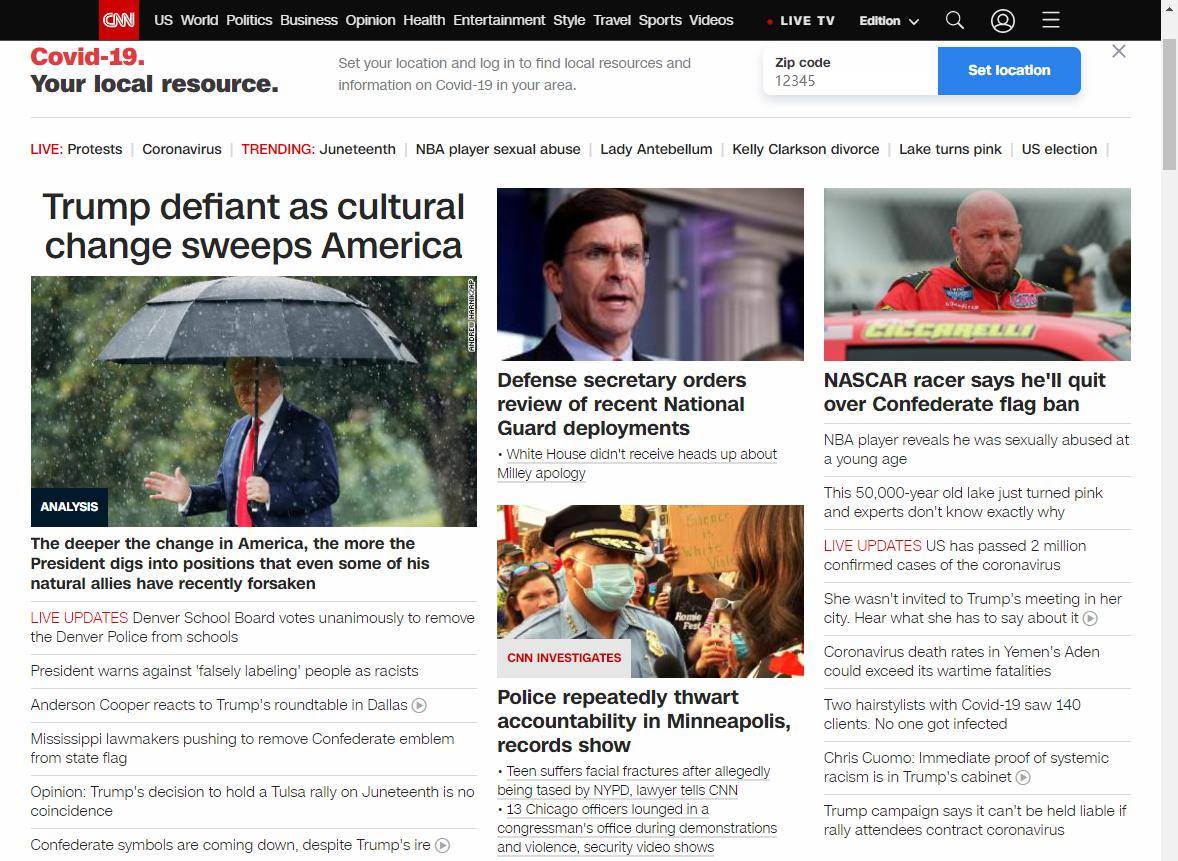Click the CNN logo
The height and width of the screenshot is (861, 1178).
click(x=119, y=20)
